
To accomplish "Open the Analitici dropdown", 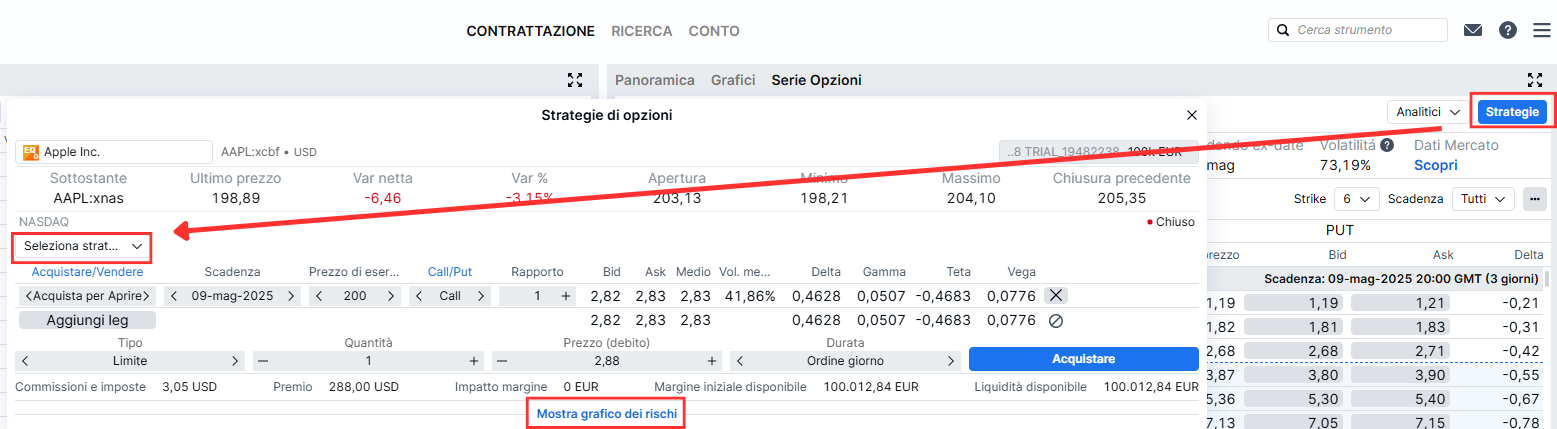I will (1425, 112).
